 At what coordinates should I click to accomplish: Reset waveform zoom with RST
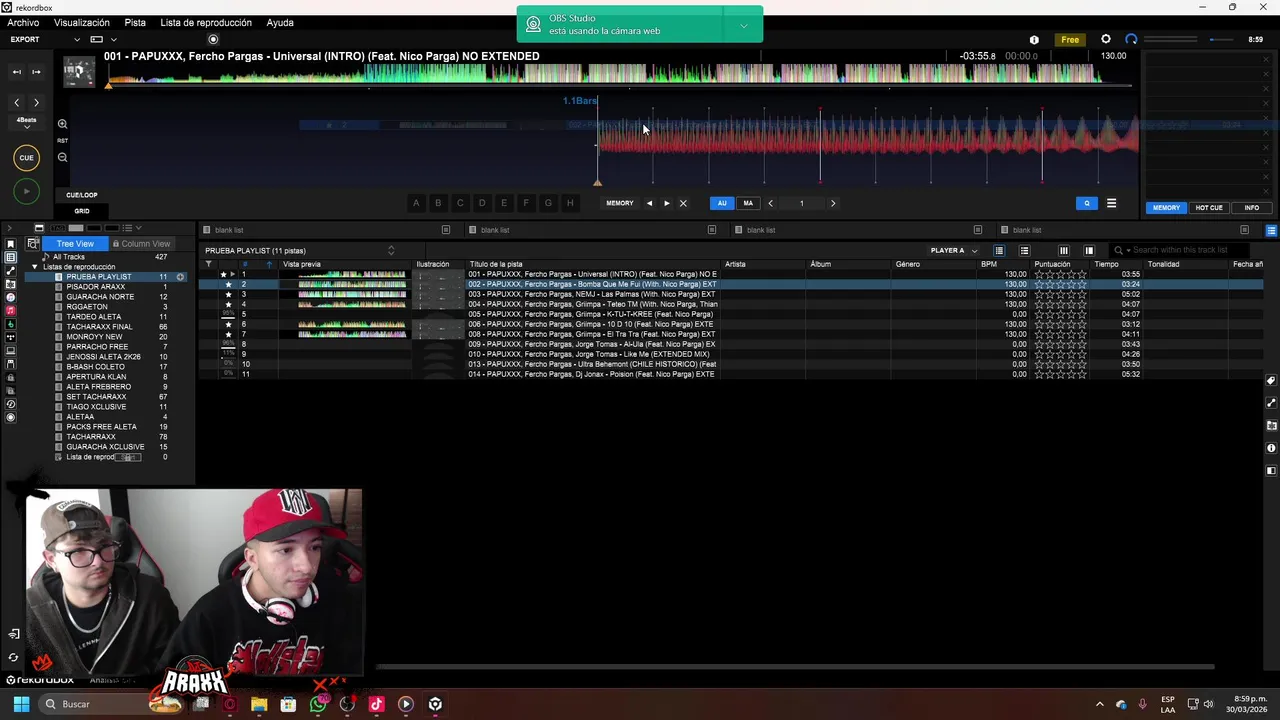62,141
